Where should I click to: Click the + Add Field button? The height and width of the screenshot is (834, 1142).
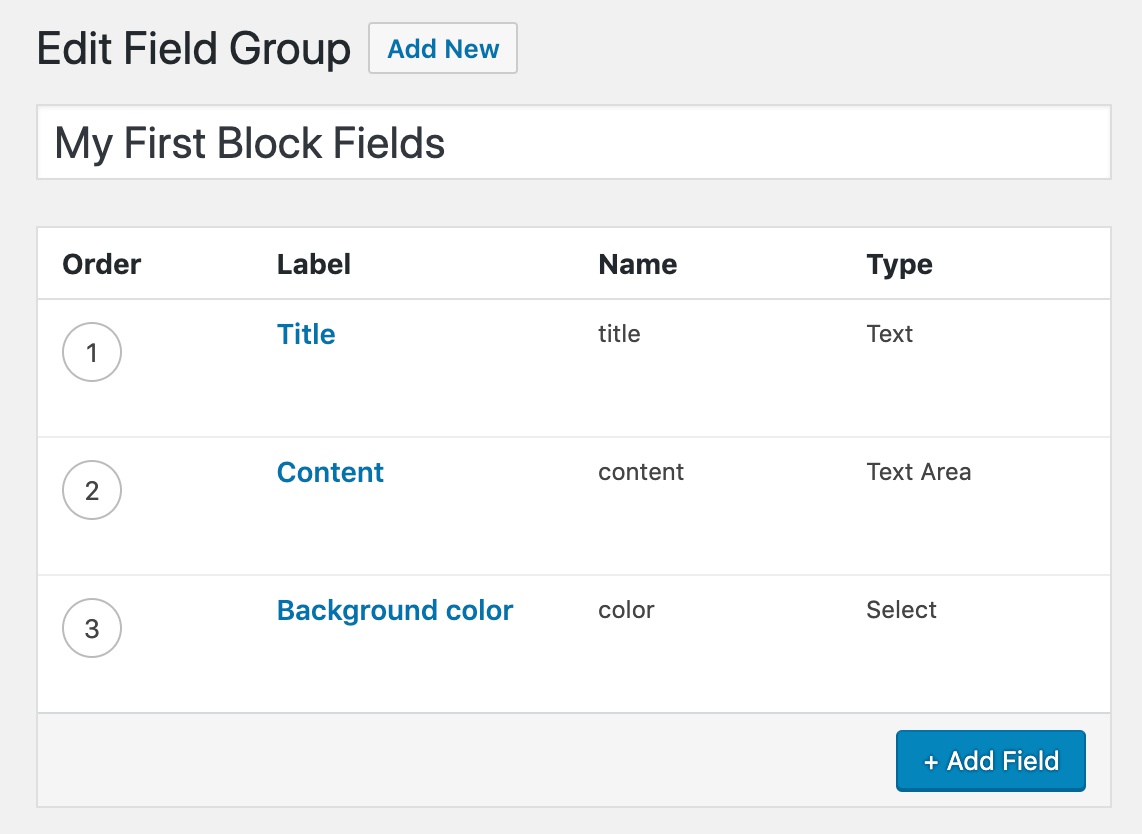pos(991,760)
